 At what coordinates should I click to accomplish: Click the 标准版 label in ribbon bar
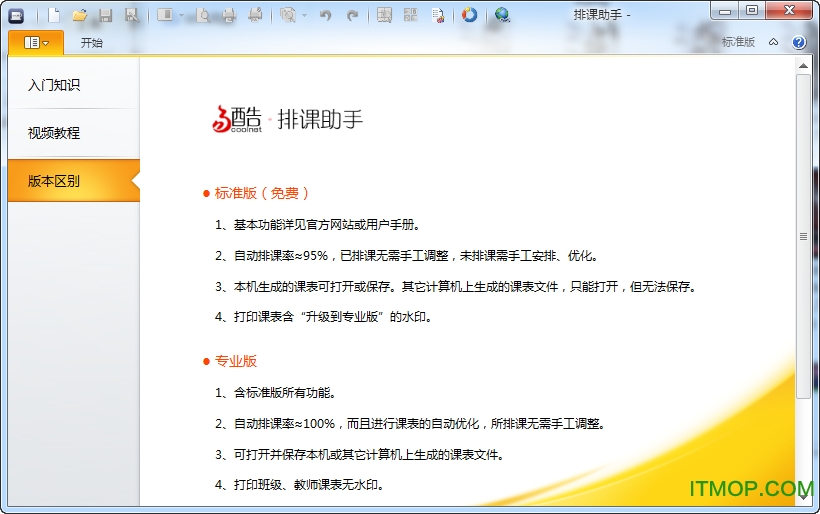pyautogui.click(x=738, y=42)
